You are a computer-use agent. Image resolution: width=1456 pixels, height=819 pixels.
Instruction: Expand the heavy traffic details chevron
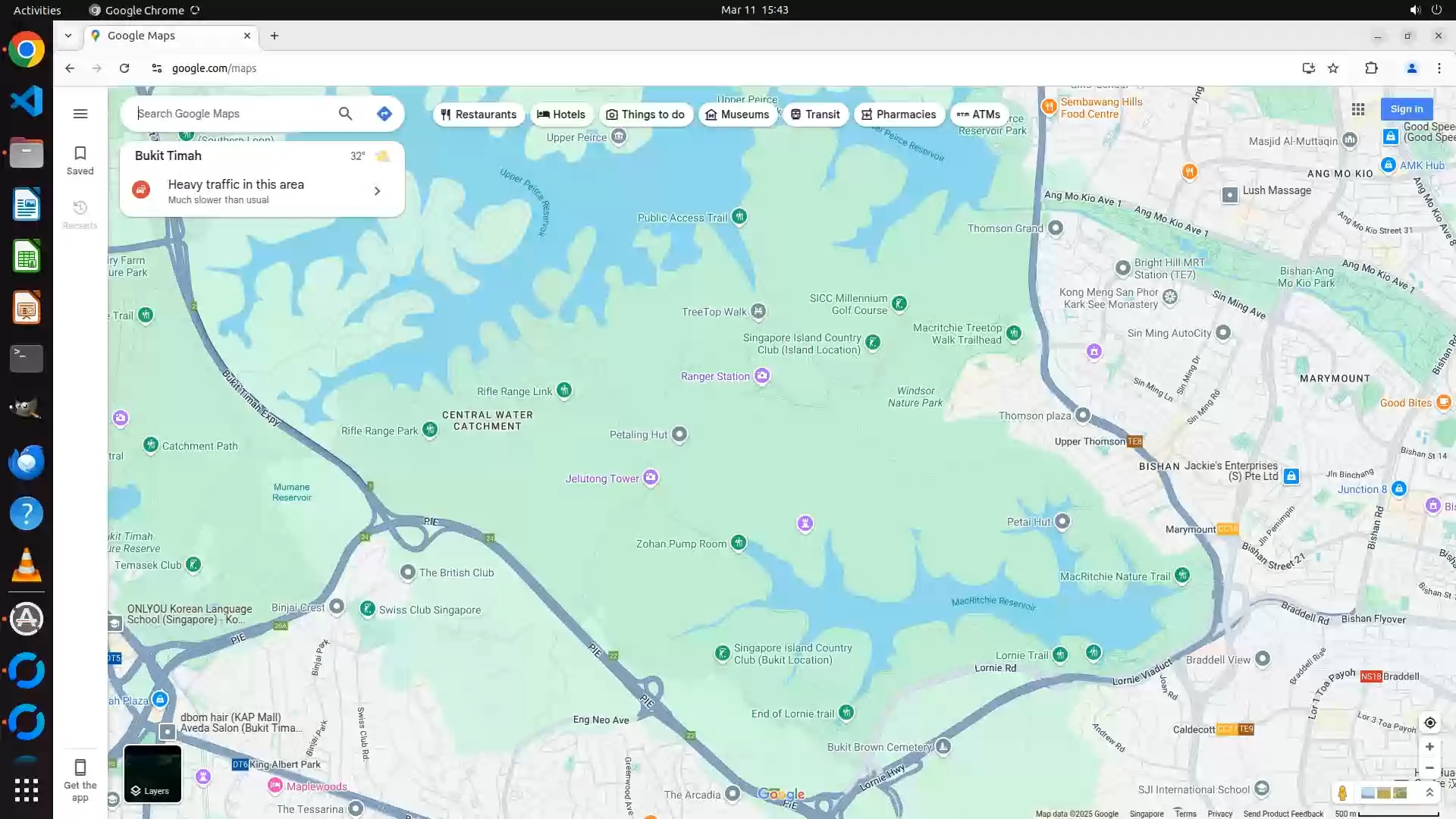point(377,191)
